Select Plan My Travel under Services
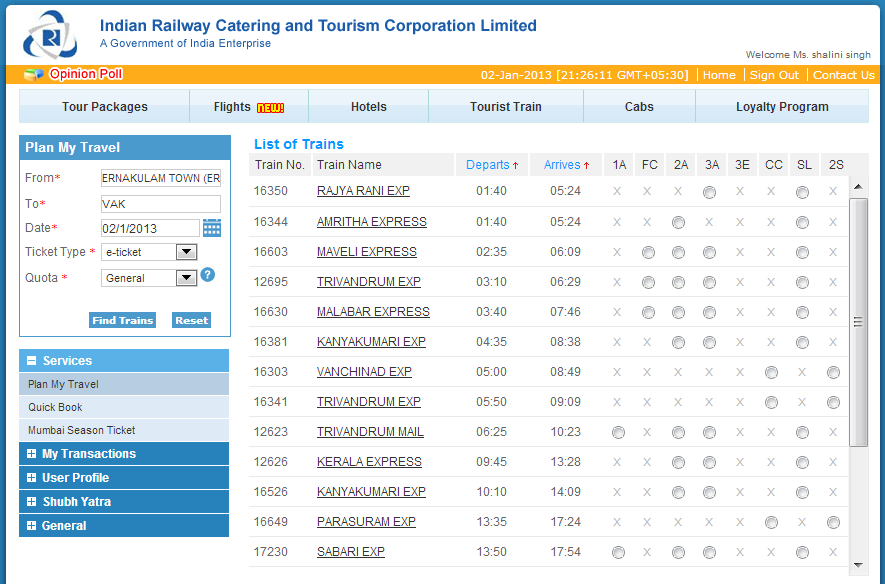Image resolution: width=885 pixels, height=584 pixels. [x=124, y=384]
